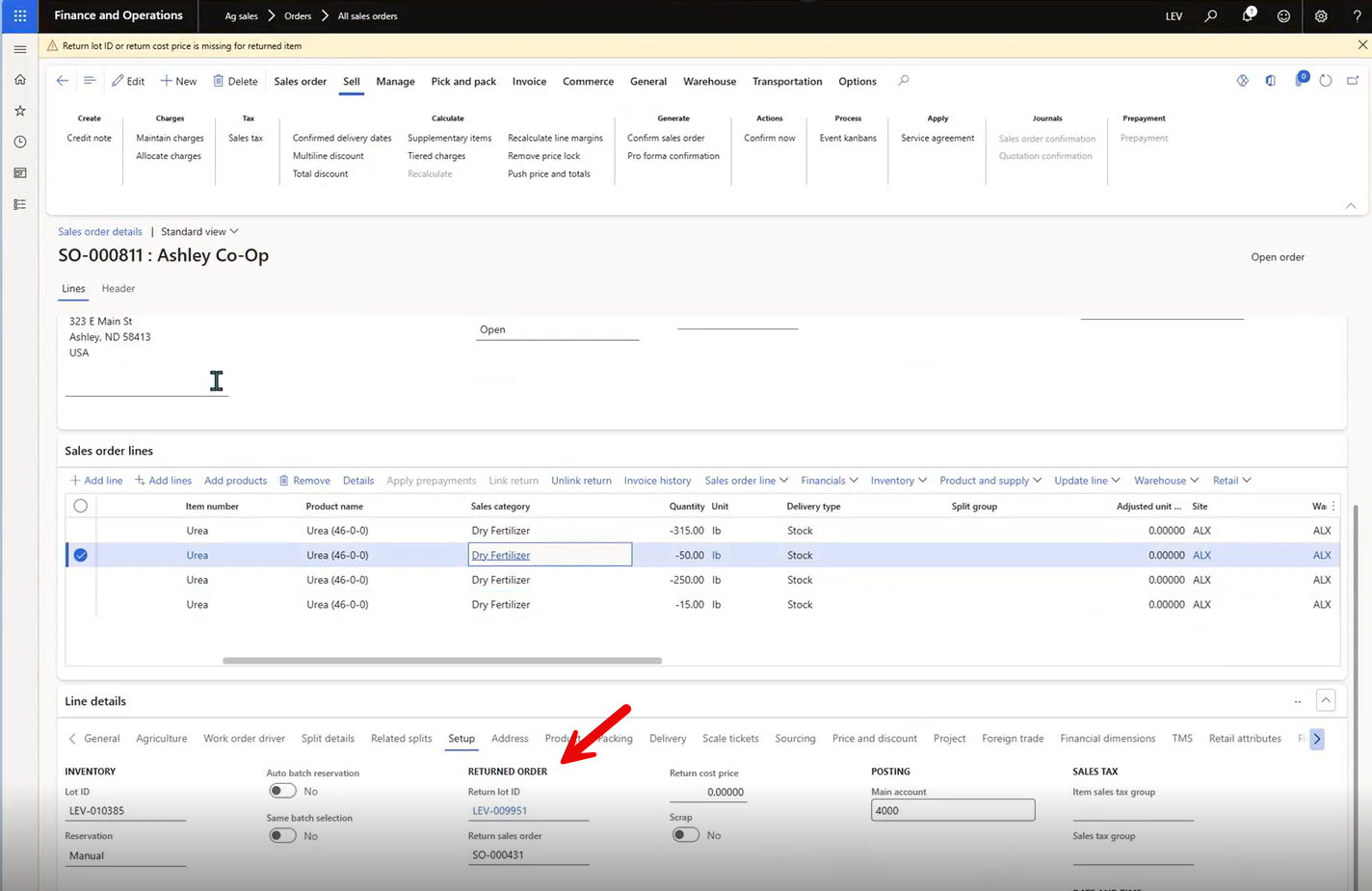Click the action pane search magnifier
The image size is (1372, 891).
(904, 81)
